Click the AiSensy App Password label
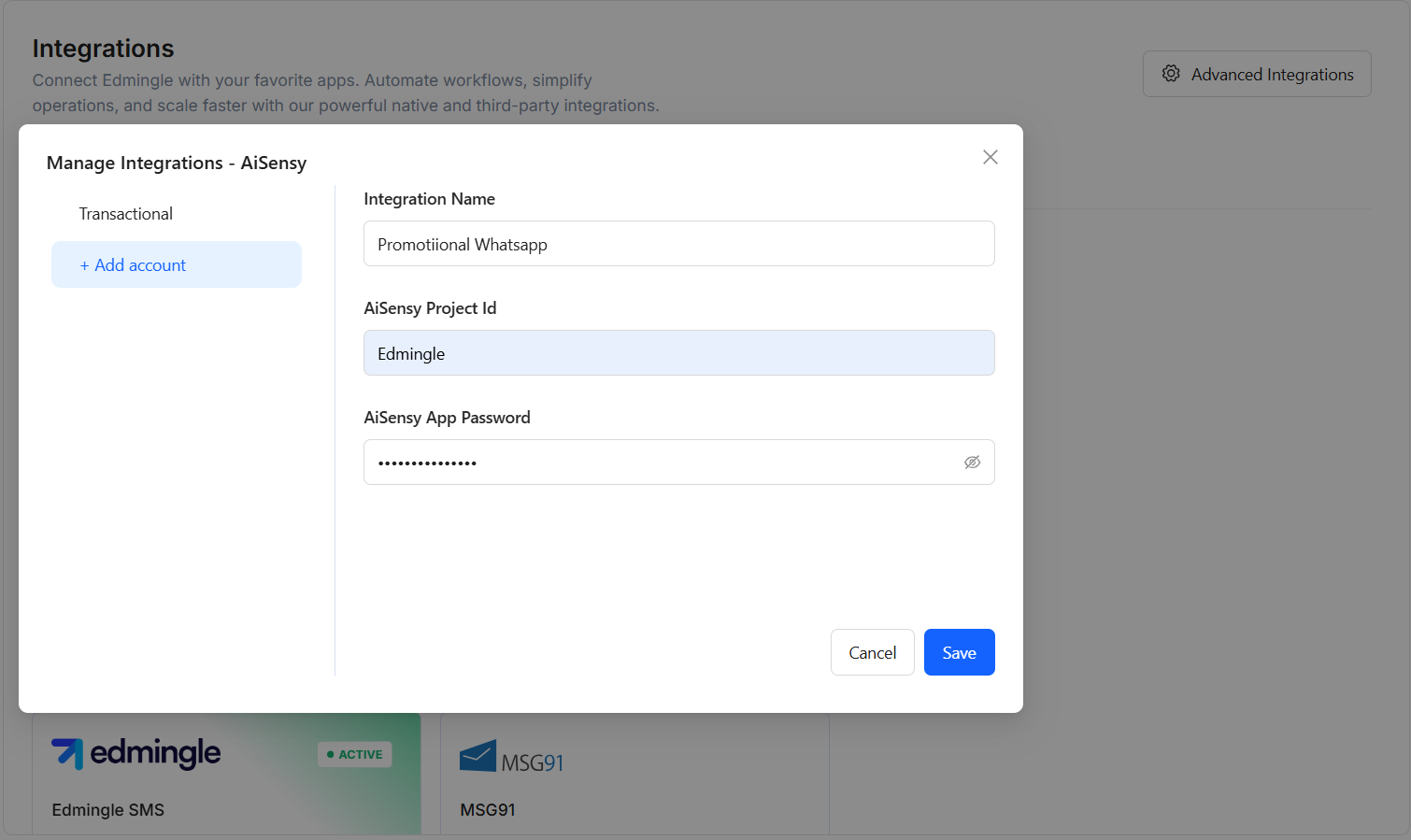Screen dimensions: 1411x840 (447, 418)
